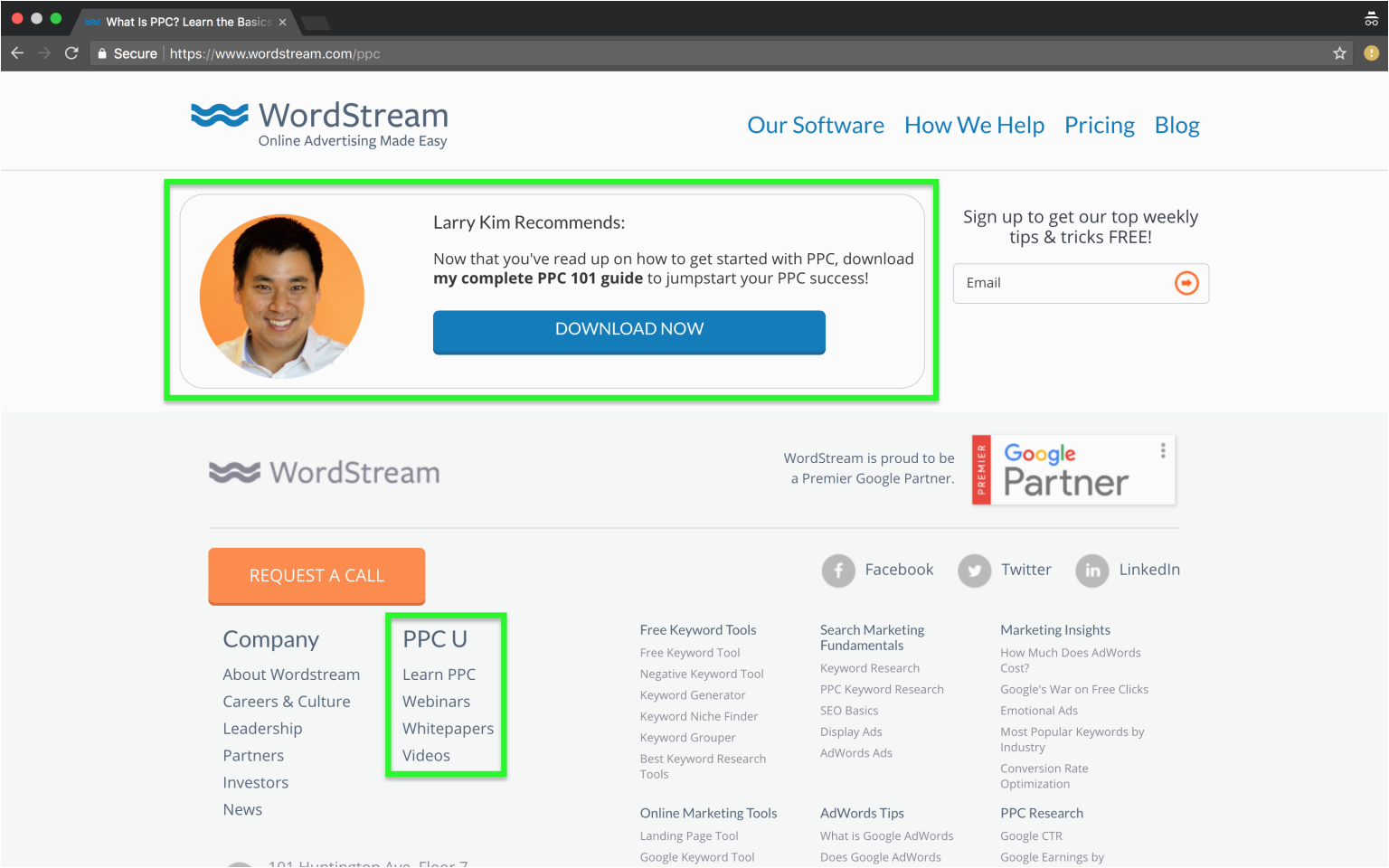1389x868 pixels.
Task: Bookmark this page with the star icon
Action: [1339, 53]
